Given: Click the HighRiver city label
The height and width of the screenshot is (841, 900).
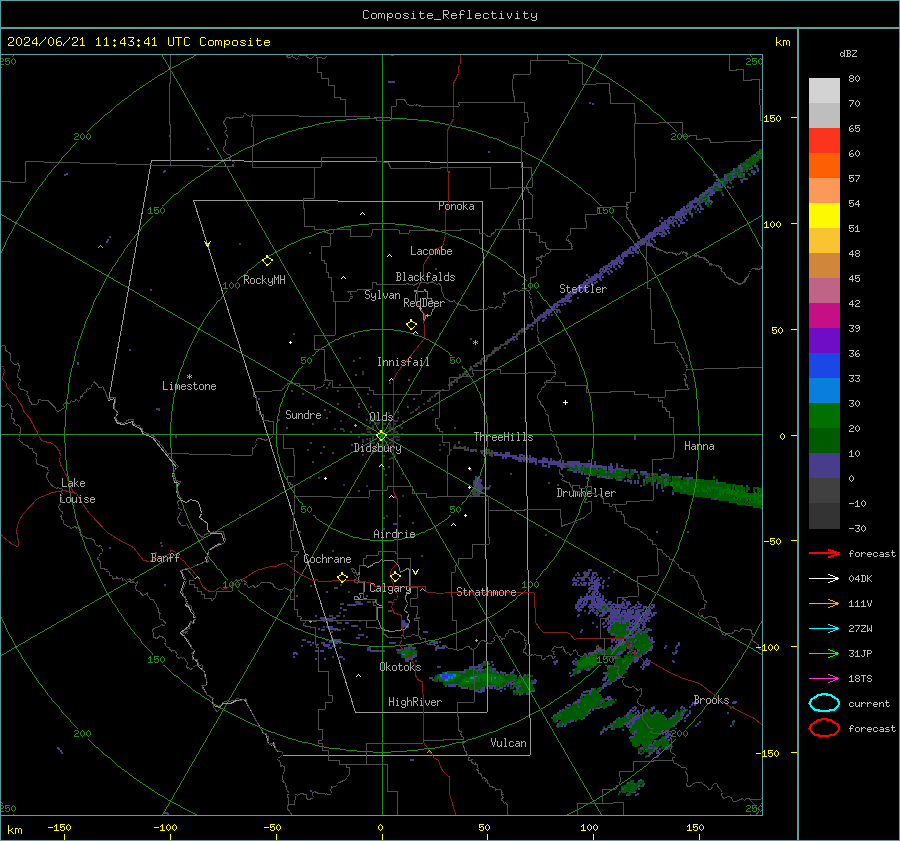Looking at the screenshot, I should (x=415, y=702).
